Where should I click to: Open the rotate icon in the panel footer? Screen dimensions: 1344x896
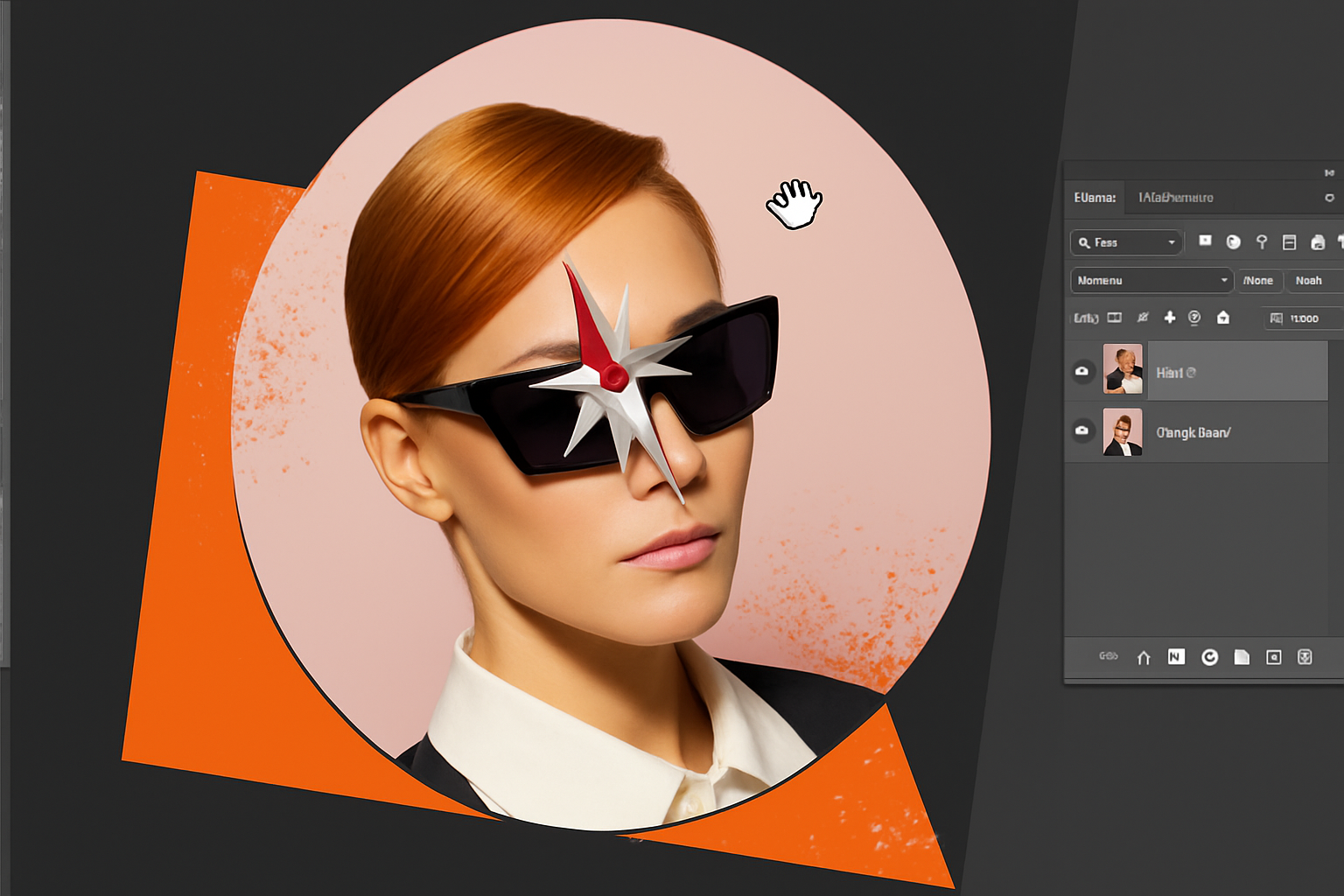[x=1210, y=657]
